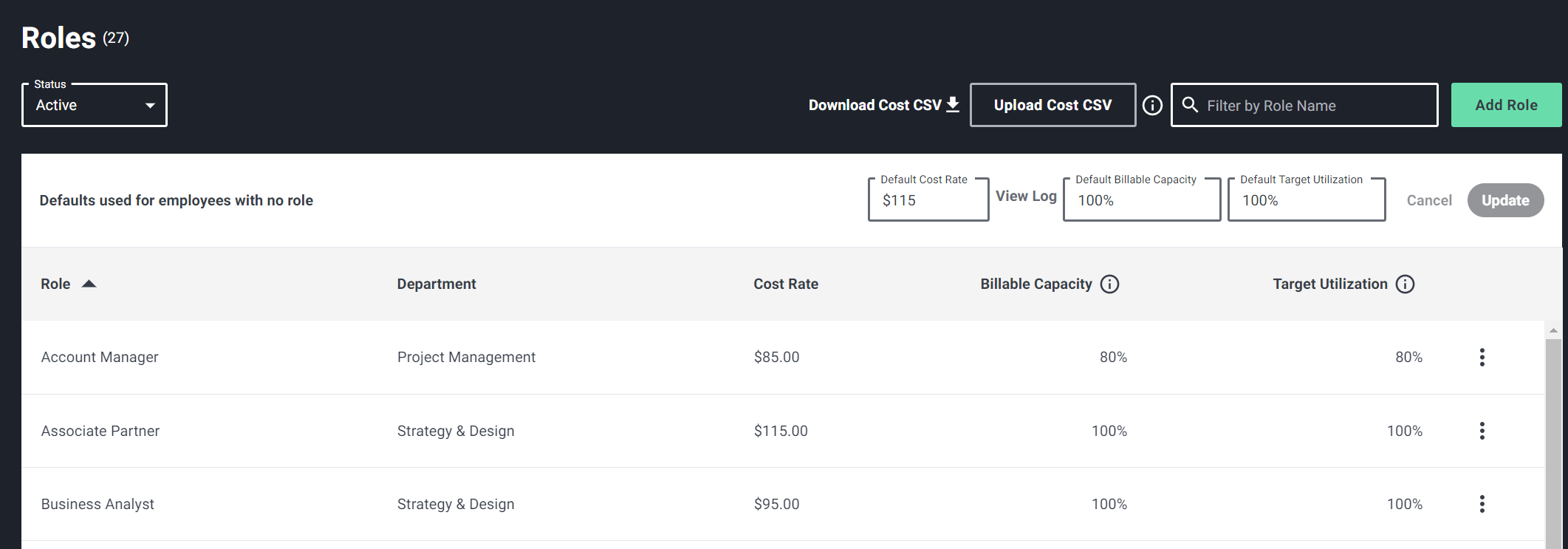Image resolution: width=1568 pixels, height=549 pixels.
Task: Open the View Log link
Action: 1026,196
